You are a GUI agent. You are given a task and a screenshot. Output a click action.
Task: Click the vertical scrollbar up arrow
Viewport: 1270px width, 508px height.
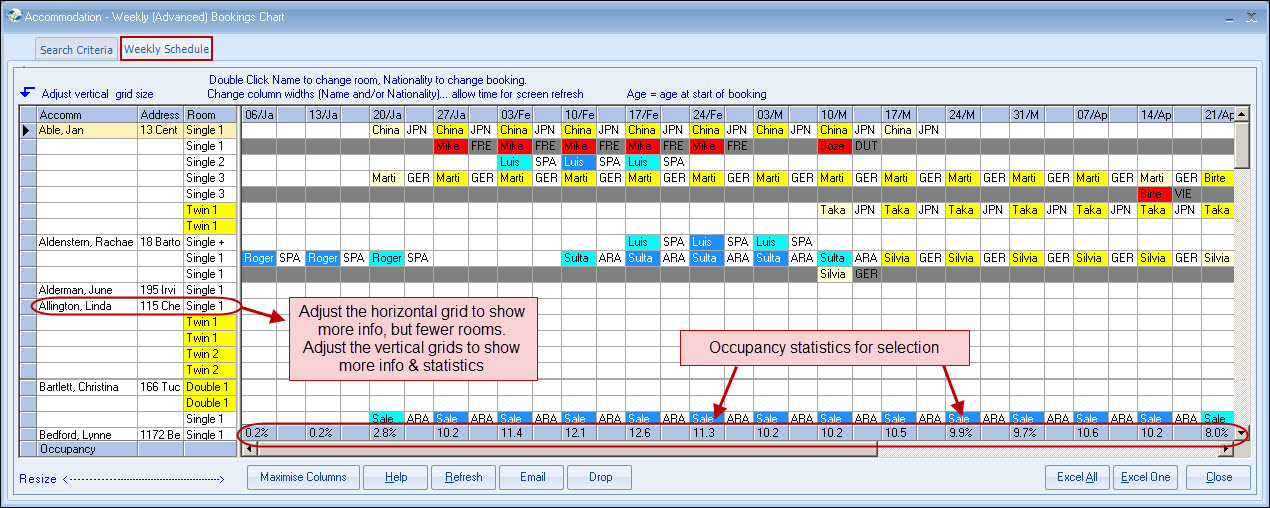click(1242, 114)
